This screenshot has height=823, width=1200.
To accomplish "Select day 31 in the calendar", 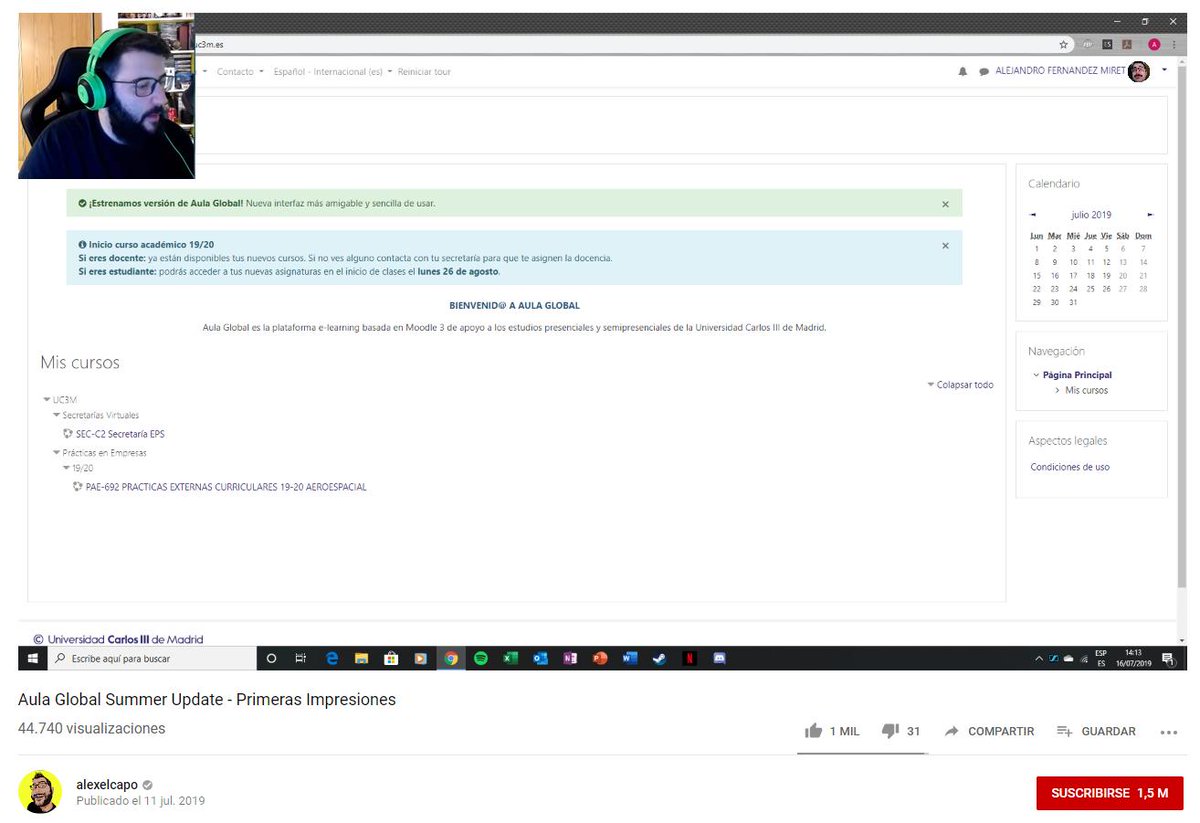I will tap(1073, 302).
